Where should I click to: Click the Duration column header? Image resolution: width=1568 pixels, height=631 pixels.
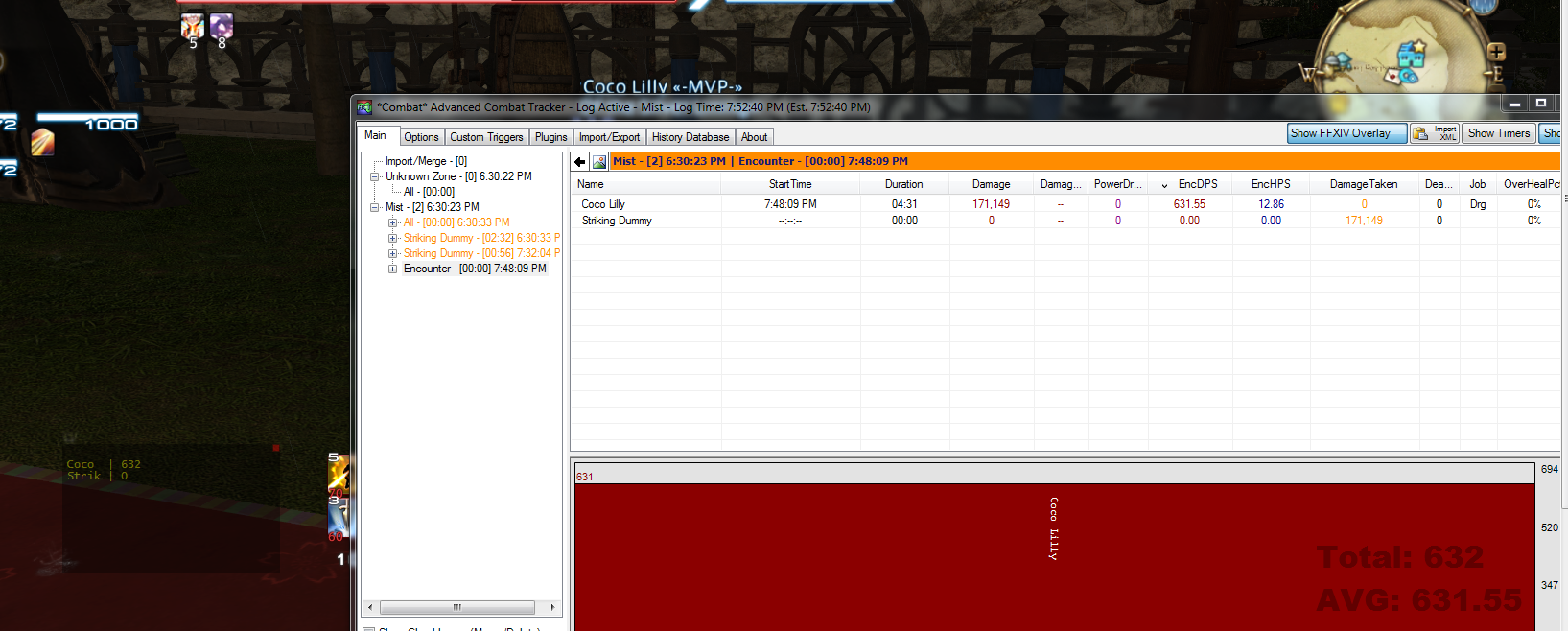tap(904, 184)
